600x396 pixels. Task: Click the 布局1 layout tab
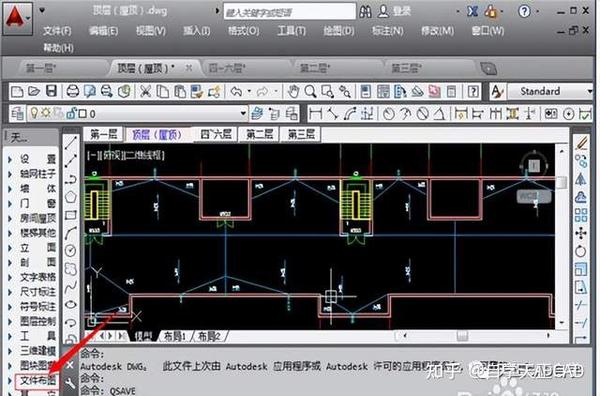(174, 336)
